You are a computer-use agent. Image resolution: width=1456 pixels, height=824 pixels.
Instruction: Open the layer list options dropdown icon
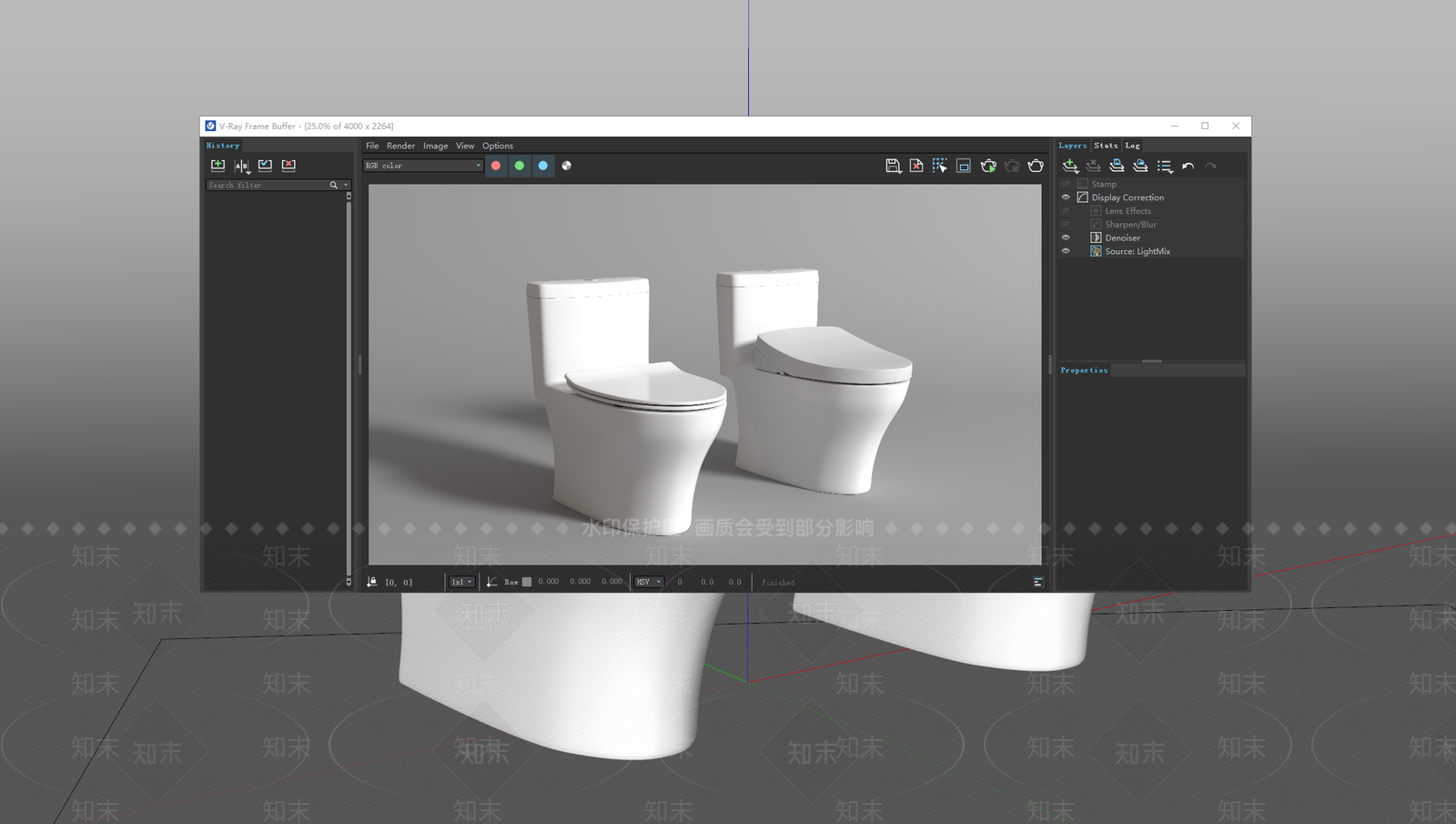coord(1165,166)
